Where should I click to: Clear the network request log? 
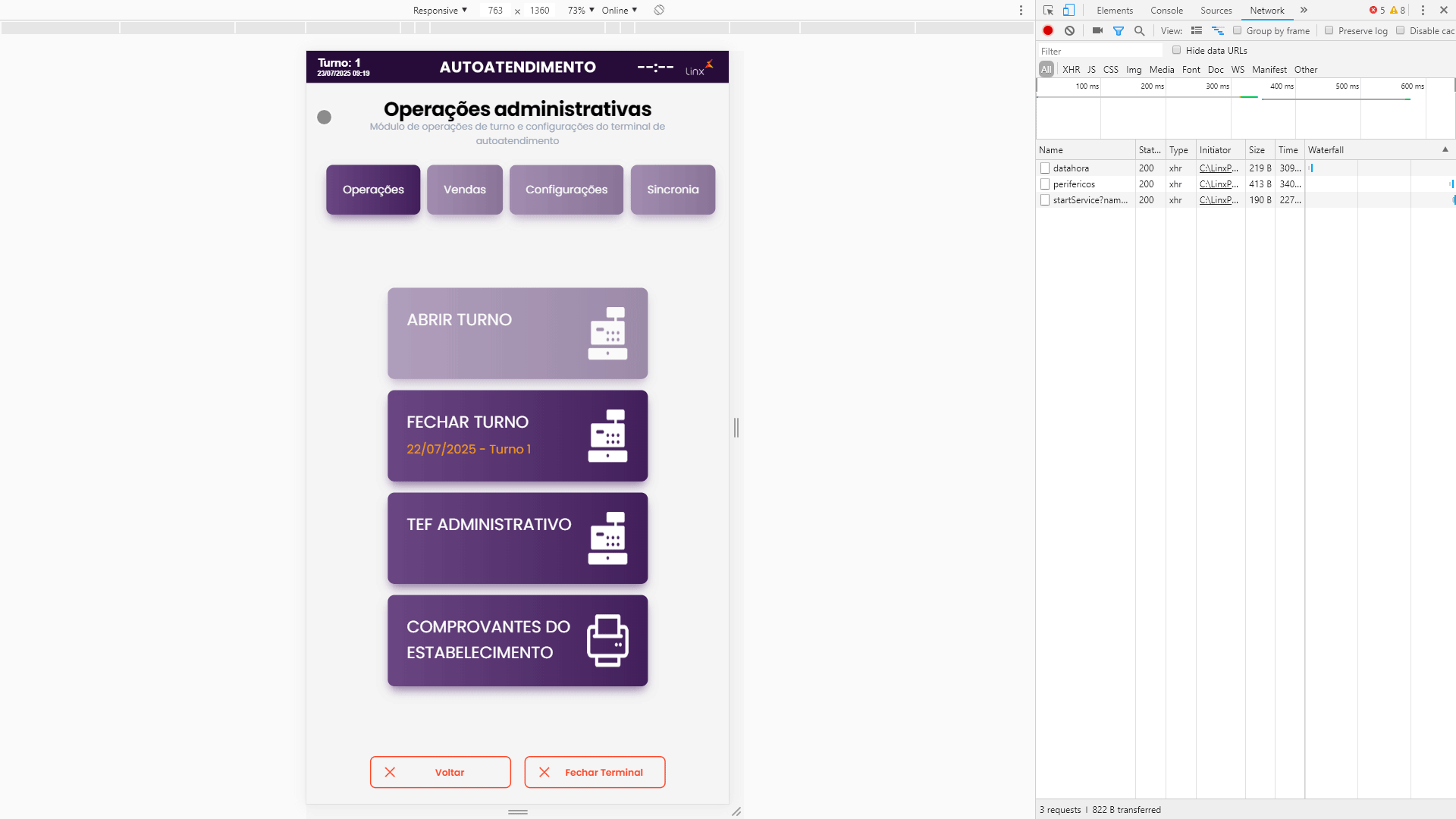[x=1069, y=30]
